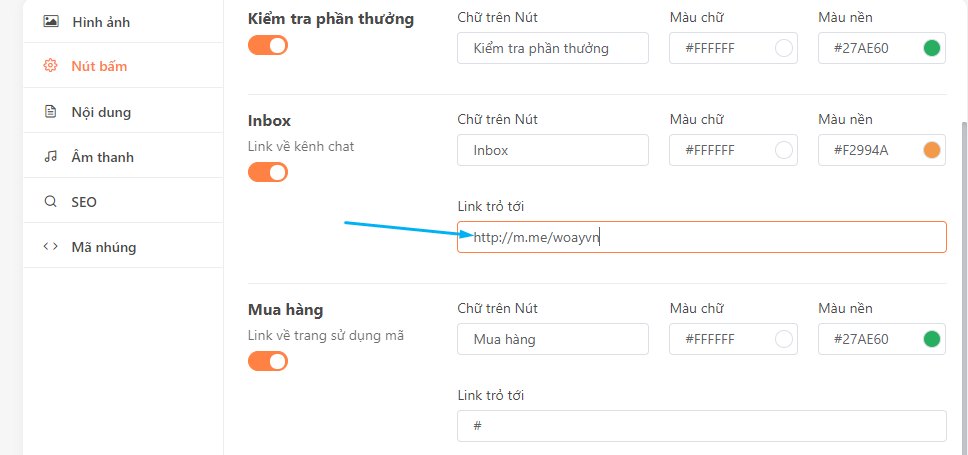
Task: Click the Âm thanh music note icon
Action: tap(51, 157)
